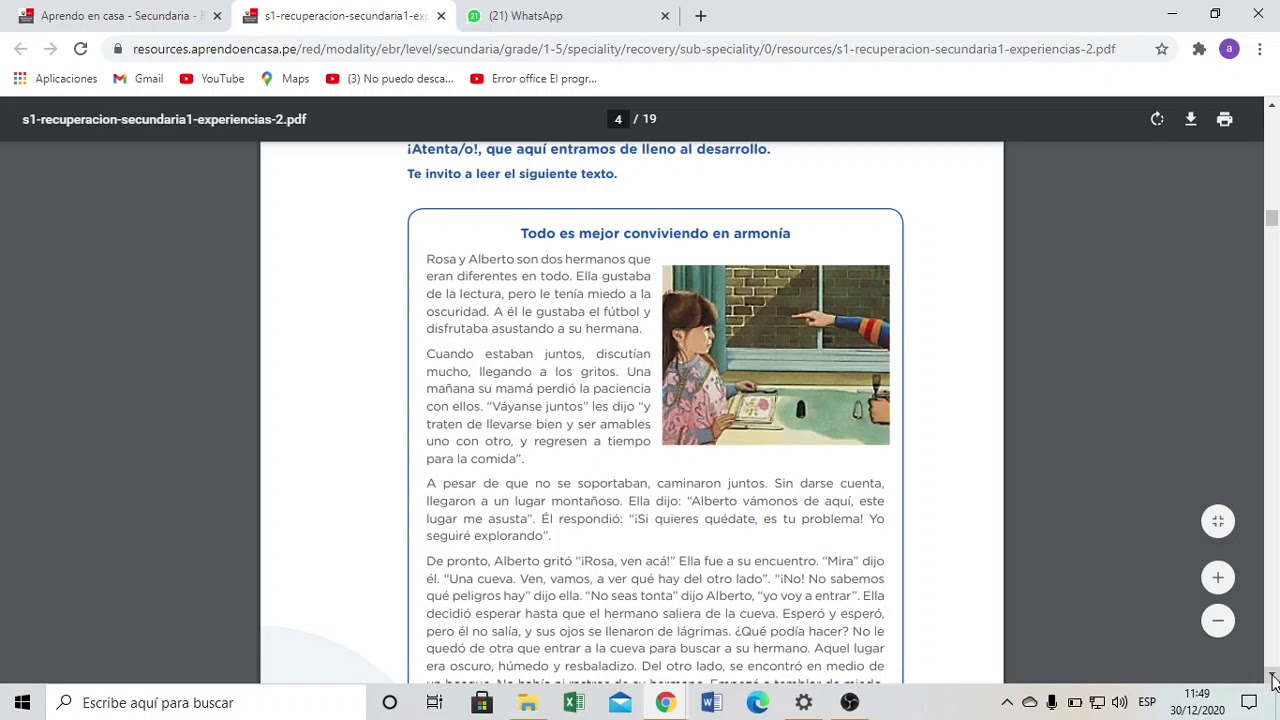This screenshot has width=1280, height=720.
Task: Open the Maps bookmark
Action: 285,79
